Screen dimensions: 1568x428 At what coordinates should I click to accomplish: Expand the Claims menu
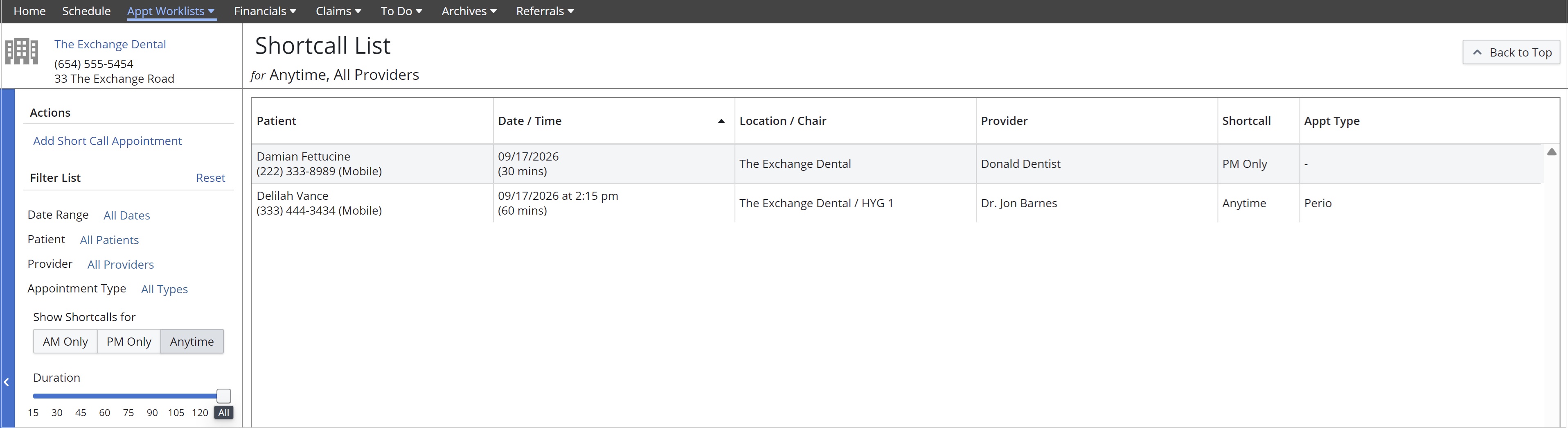tap(338, 11)
